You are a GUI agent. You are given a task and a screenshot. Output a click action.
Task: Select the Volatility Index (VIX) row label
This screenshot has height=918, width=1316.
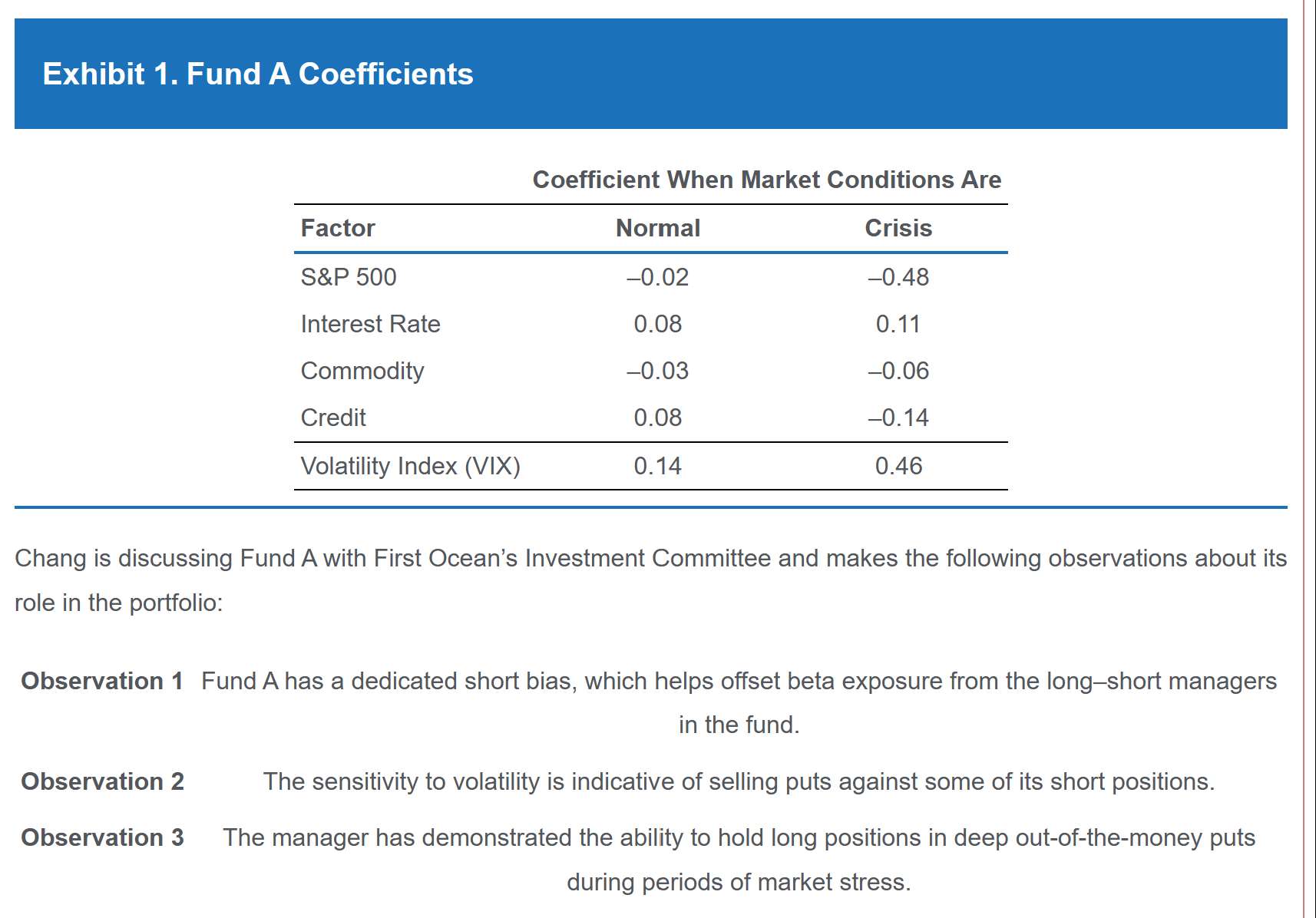click(x=410, y=466)
